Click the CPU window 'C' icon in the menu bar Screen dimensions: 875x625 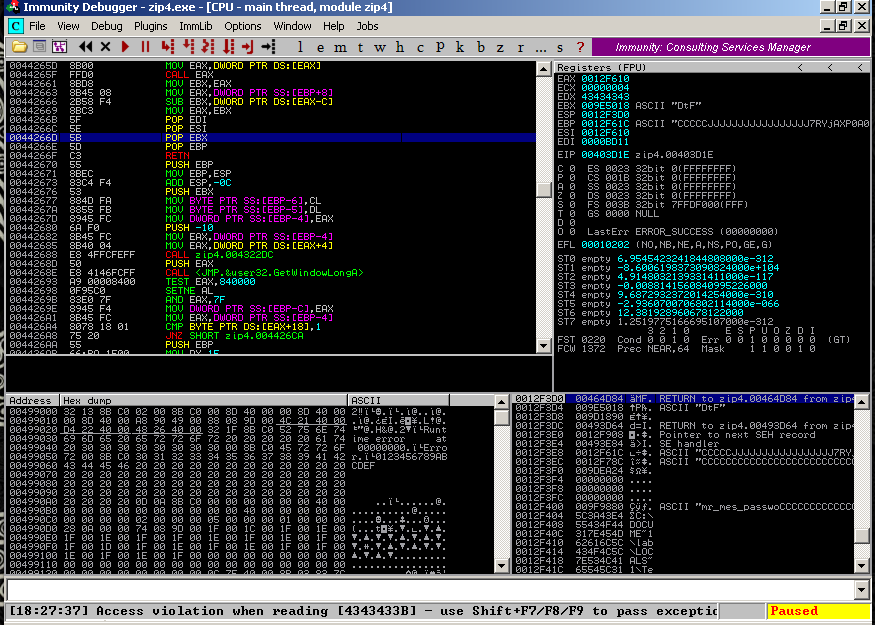[16, 26]
